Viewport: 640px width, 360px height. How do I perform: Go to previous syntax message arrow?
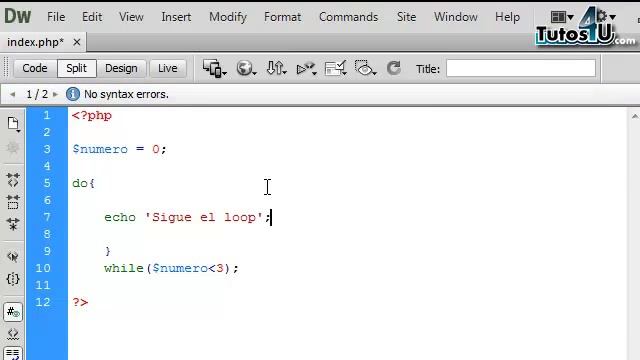(x=13, y=94)
